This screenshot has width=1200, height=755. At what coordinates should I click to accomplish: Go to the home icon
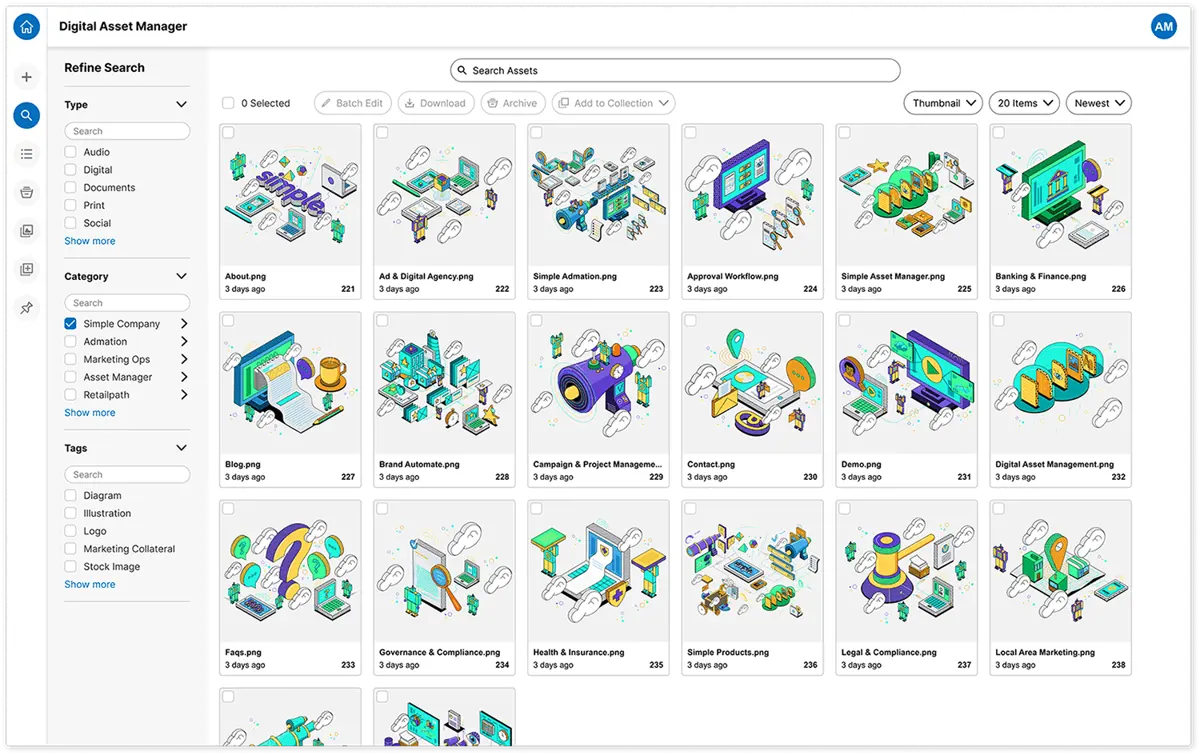click(27, 27)
